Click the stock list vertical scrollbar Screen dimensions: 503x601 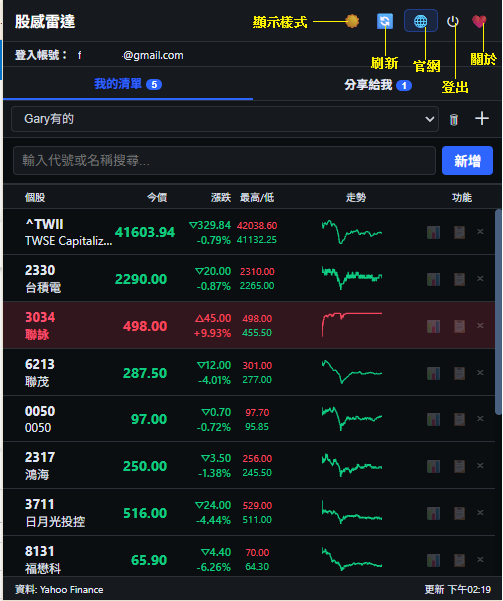tap(498, 312)
